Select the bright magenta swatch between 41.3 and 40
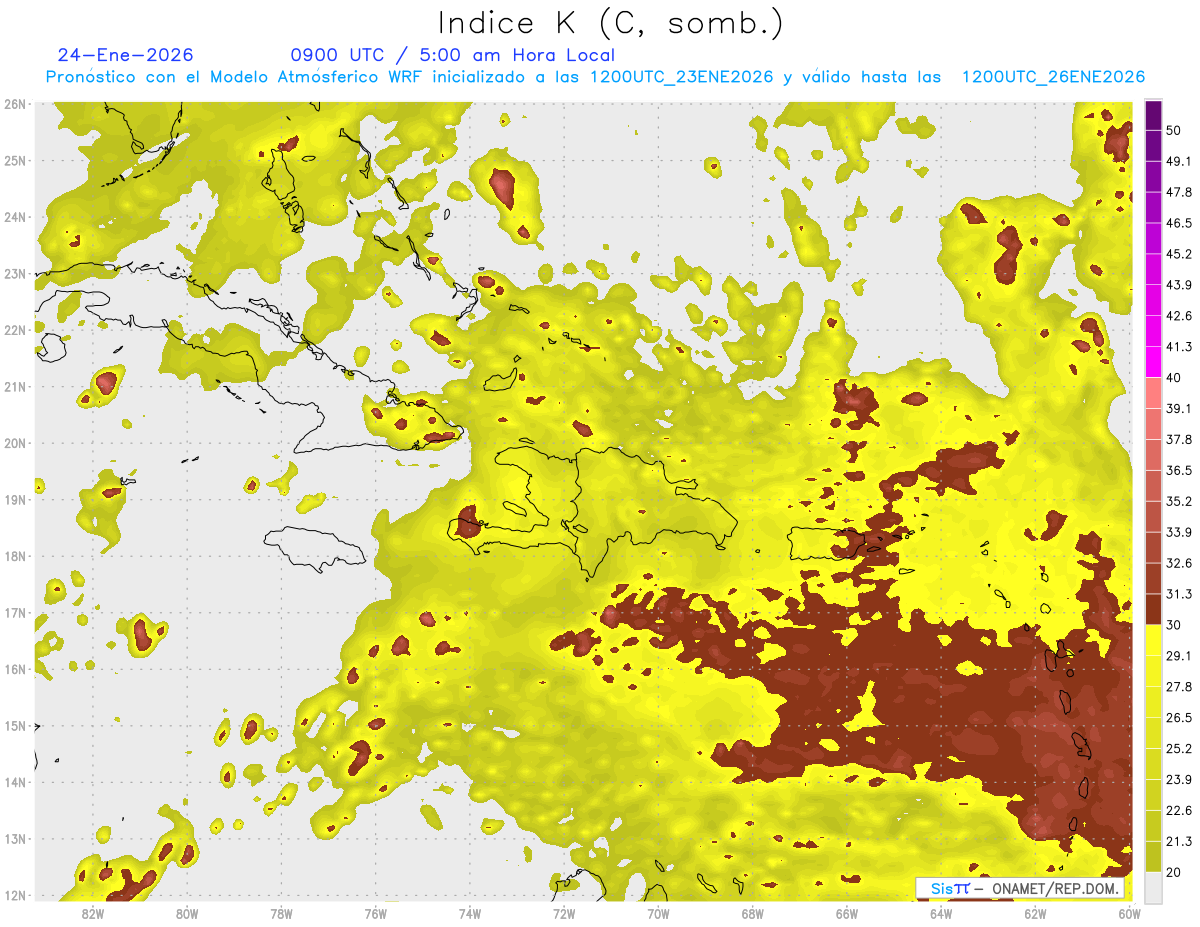This screenshot has height=927, width=1200. point(1153,363)
